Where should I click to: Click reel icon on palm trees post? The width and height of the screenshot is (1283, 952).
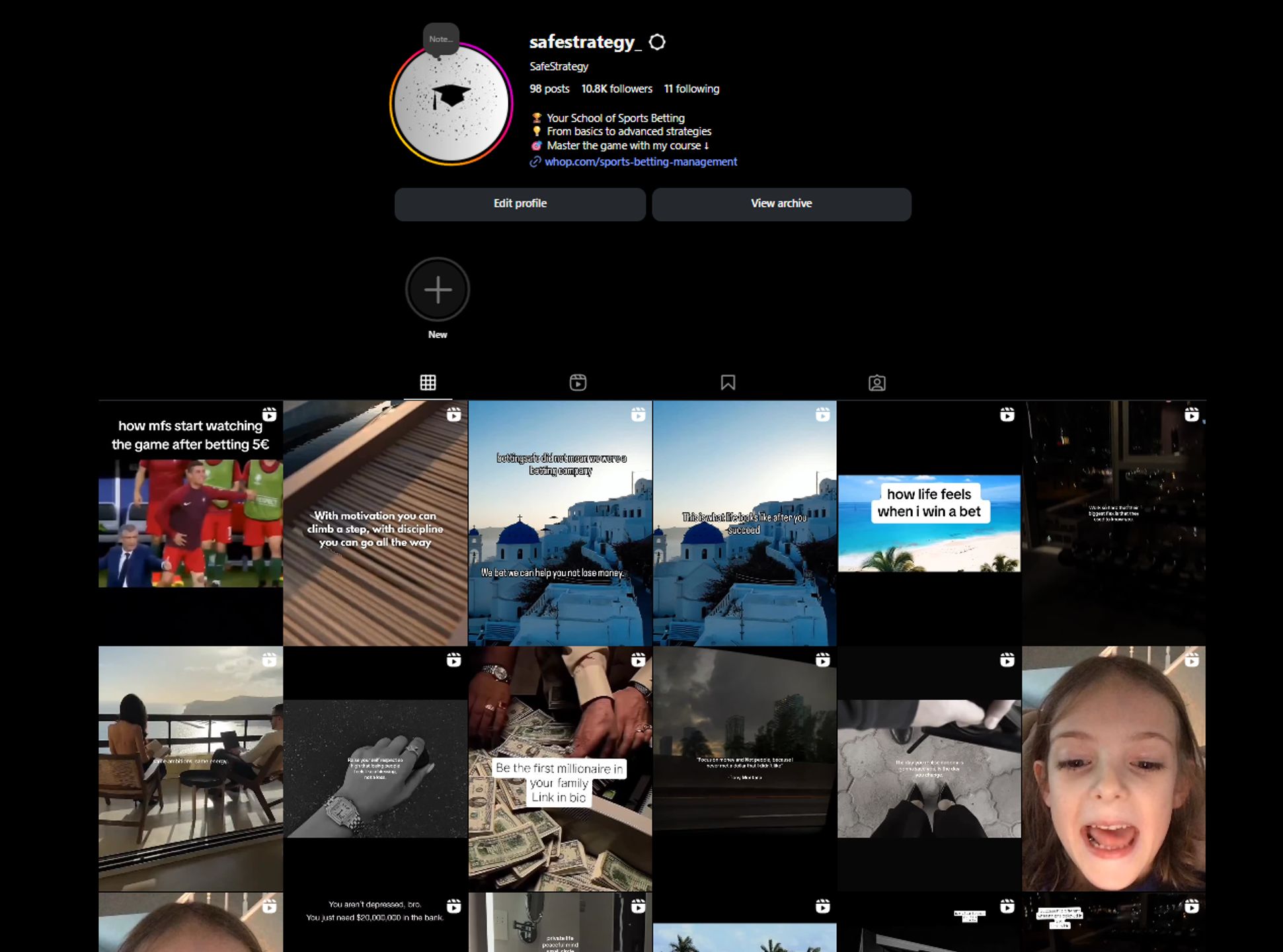pos(822,906)
